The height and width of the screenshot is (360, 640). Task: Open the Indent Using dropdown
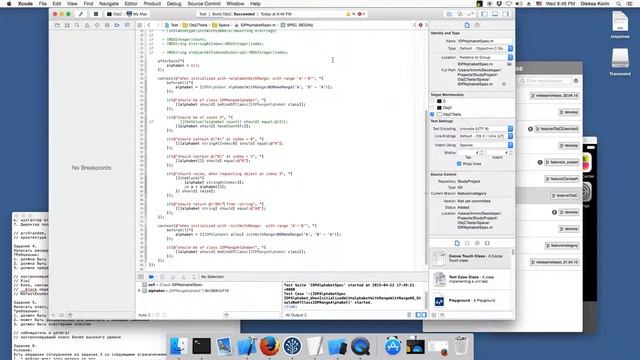tap(485, 145)
